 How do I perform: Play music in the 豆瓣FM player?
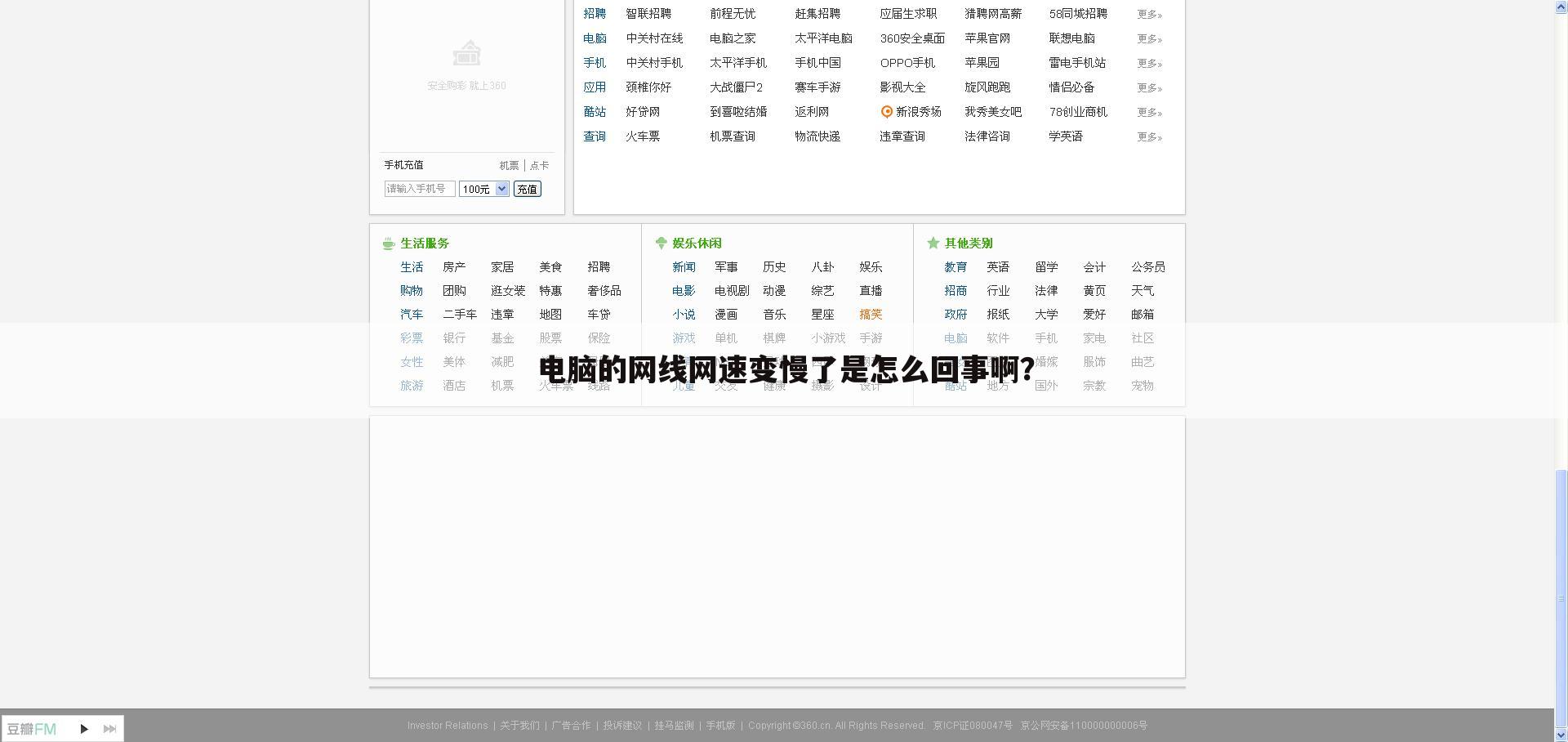click(x=84, y=728)
